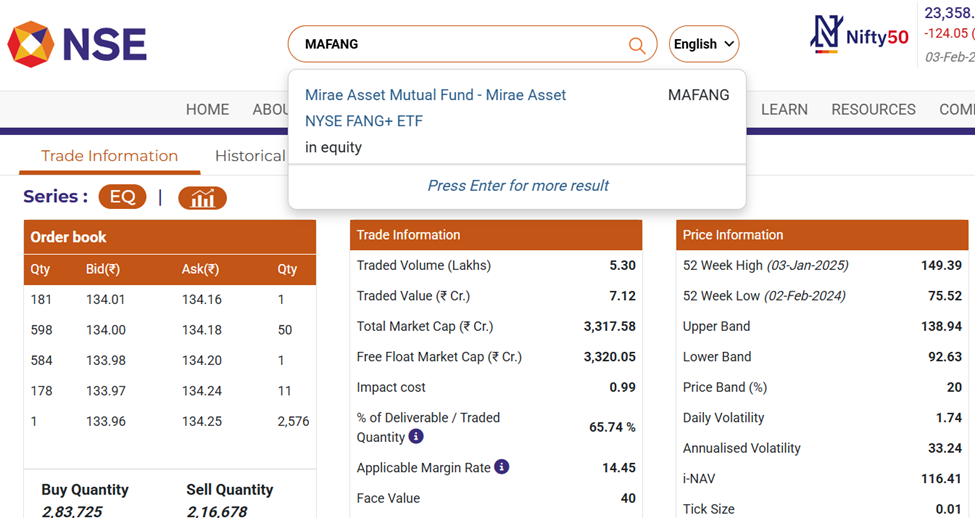Viewport: 975px width, 518px height.
Task: Open the RESOURCES menu
Action: 873,109
